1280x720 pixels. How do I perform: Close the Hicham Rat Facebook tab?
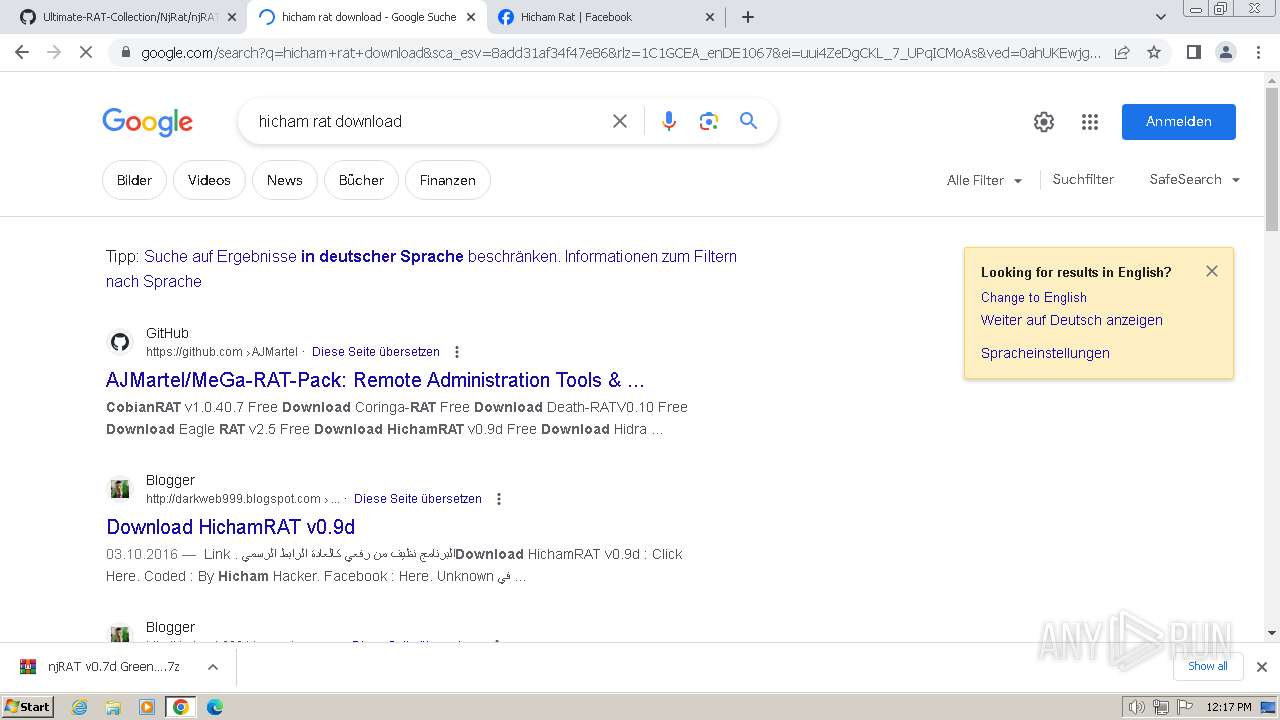(x=710, y=17)
